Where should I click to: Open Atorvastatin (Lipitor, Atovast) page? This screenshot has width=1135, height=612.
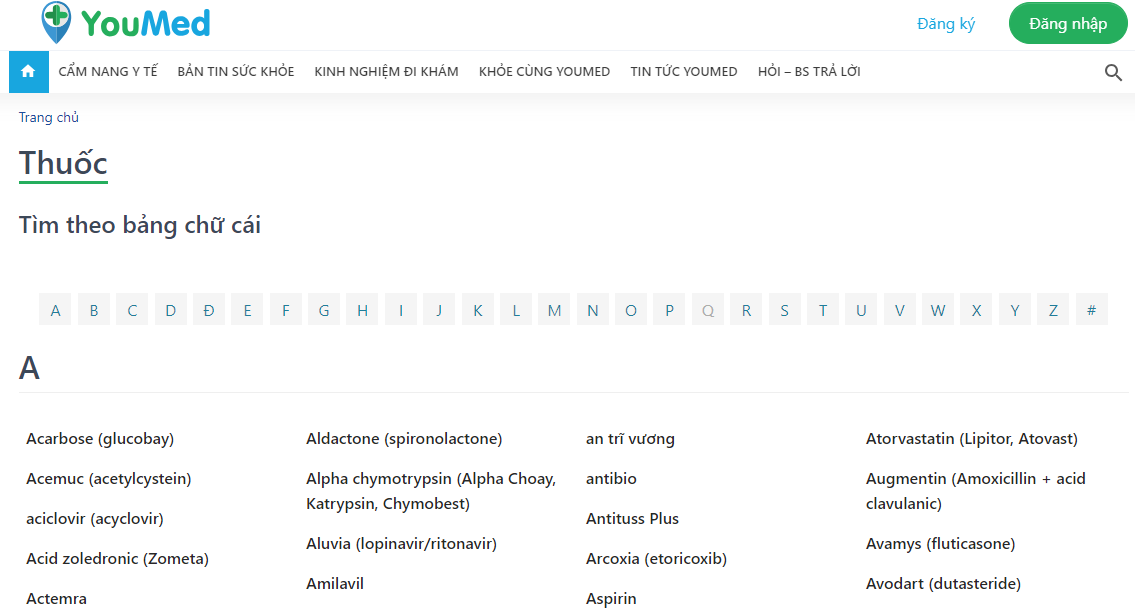tap(971, 439)
